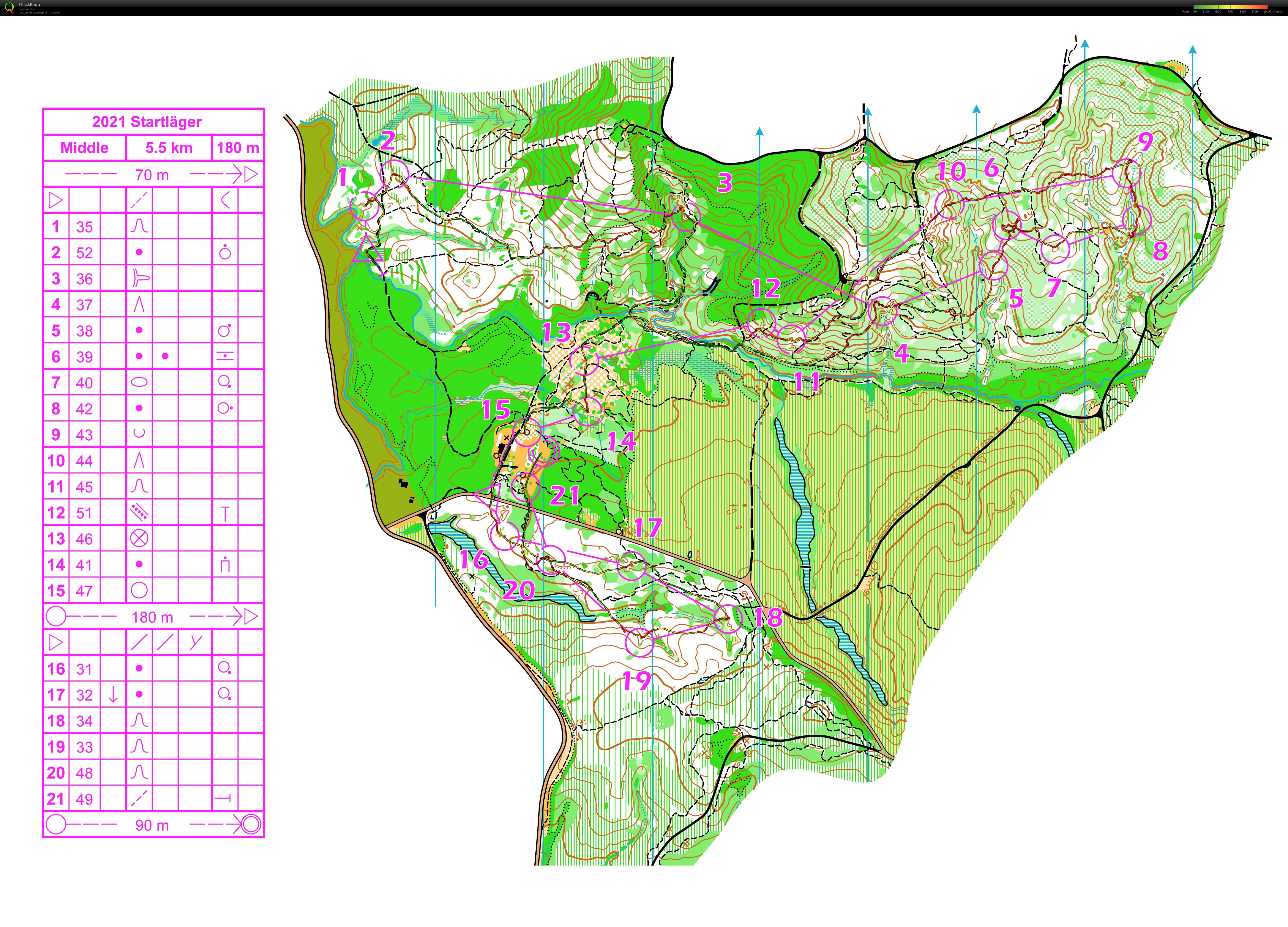Click control code 52 in the description sheet
1288x927 pixels.
[84, 253]
